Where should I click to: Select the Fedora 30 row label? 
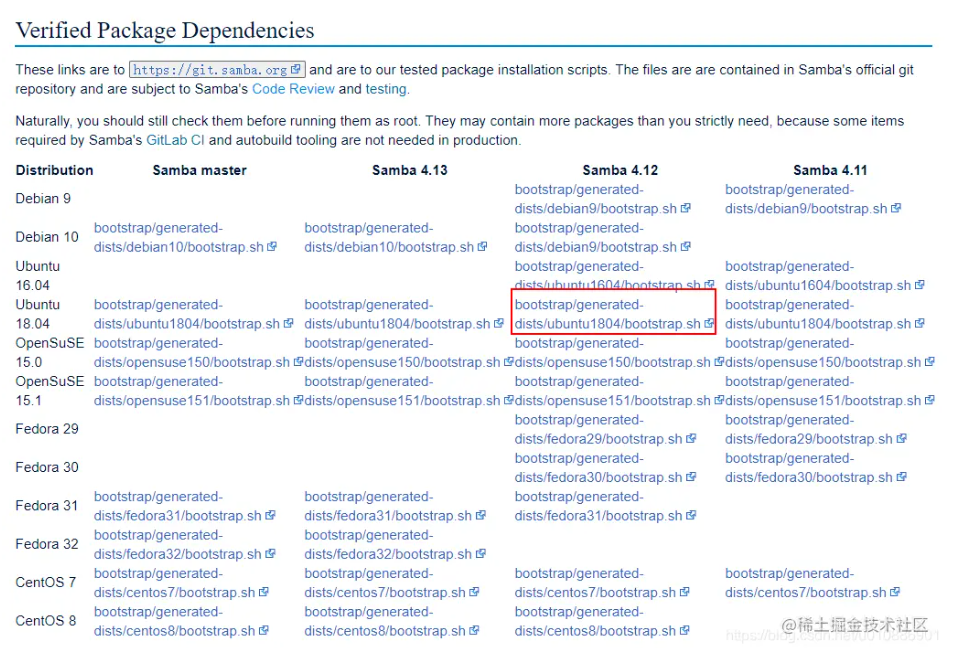47,467
